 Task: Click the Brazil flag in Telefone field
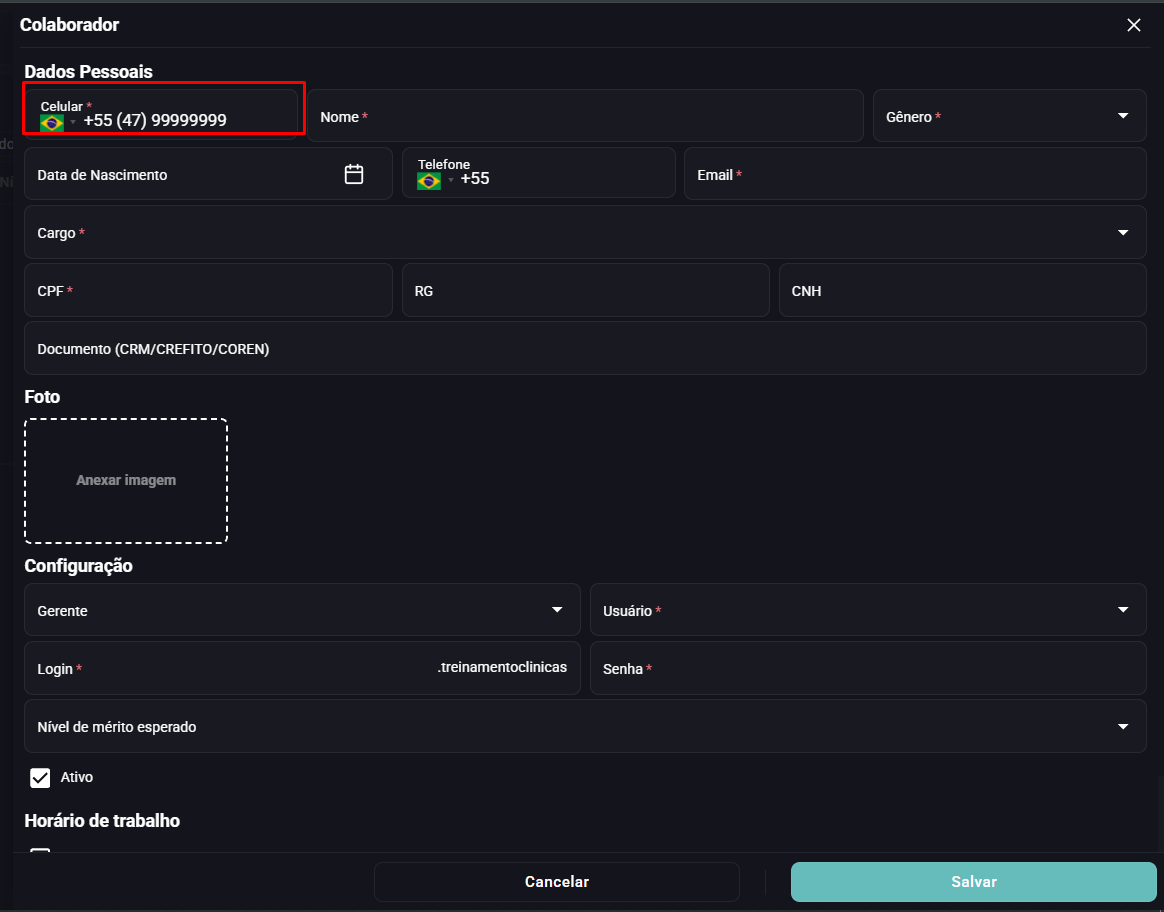pos(429,180)
